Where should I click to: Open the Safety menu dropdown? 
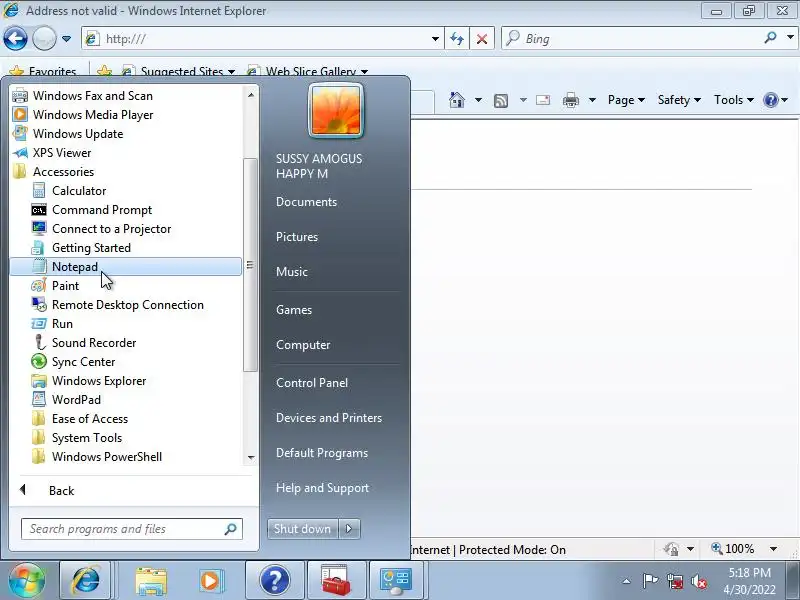pos(679,100)
